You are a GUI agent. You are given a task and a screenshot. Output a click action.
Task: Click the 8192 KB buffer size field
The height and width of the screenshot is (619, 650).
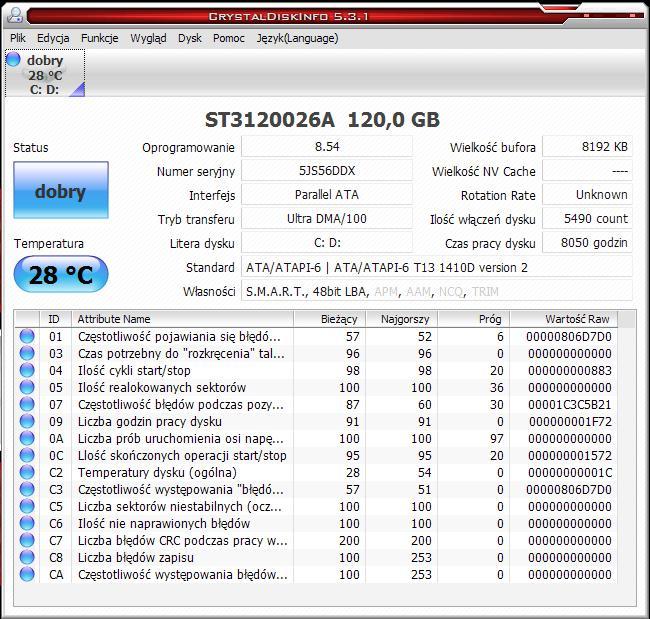pyautogui.click(x=587, y=146)
